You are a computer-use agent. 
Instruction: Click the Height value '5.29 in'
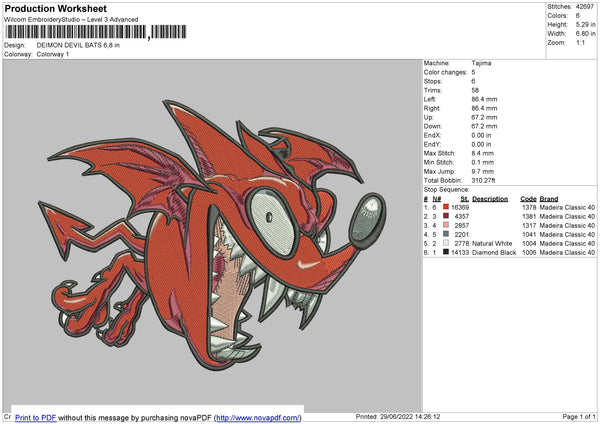coord(585,24)
